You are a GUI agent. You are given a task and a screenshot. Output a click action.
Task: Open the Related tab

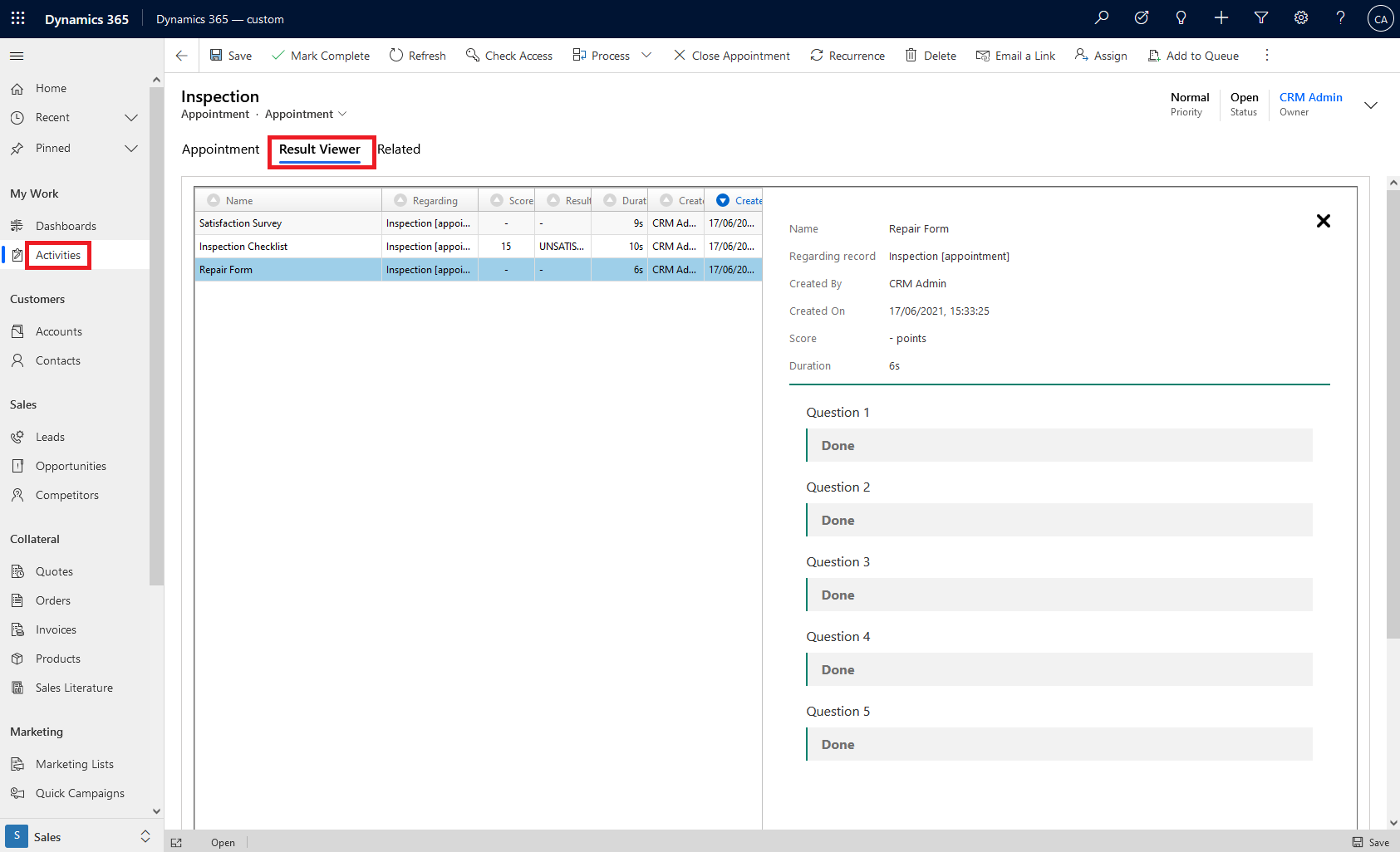click(x=399, y=149)
